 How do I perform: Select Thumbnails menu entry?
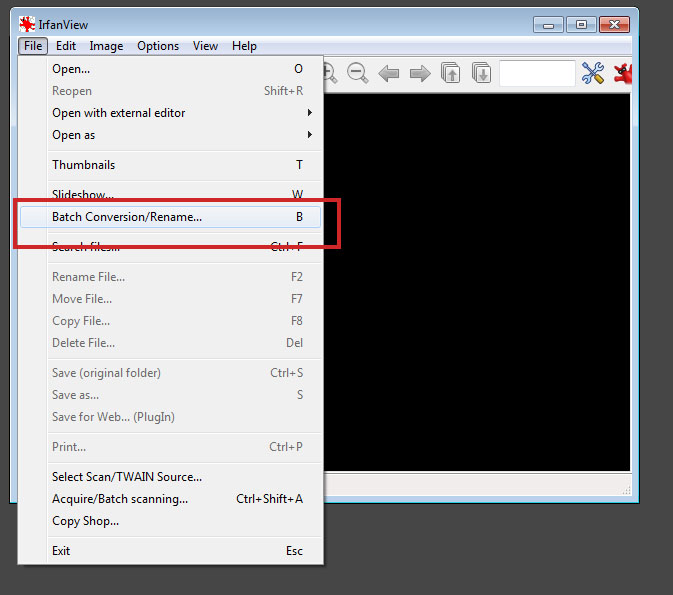[170, 165]
